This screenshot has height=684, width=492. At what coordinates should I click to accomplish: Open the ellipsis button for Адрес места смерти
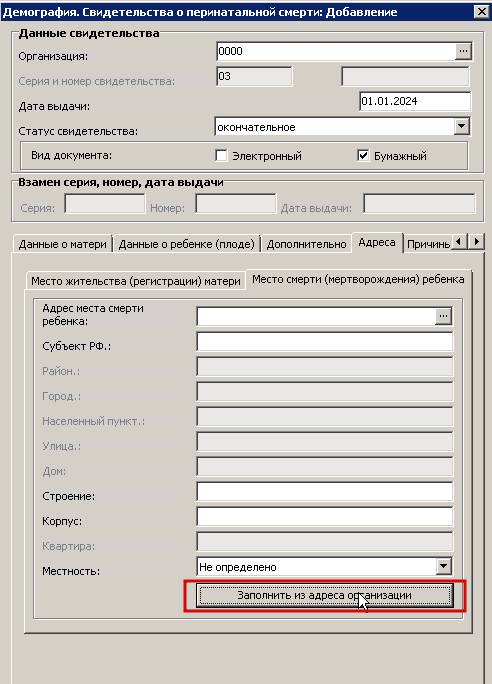[x=443, y=316]
